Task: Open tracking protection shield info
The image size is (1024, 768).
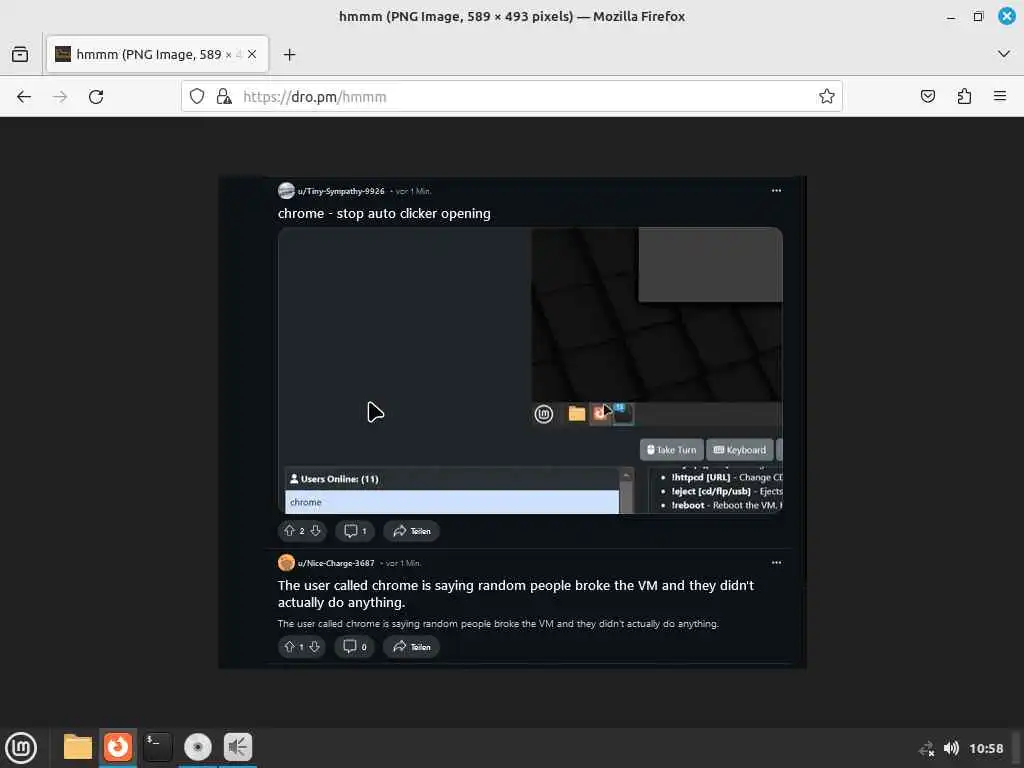Action: coord(197,97)
